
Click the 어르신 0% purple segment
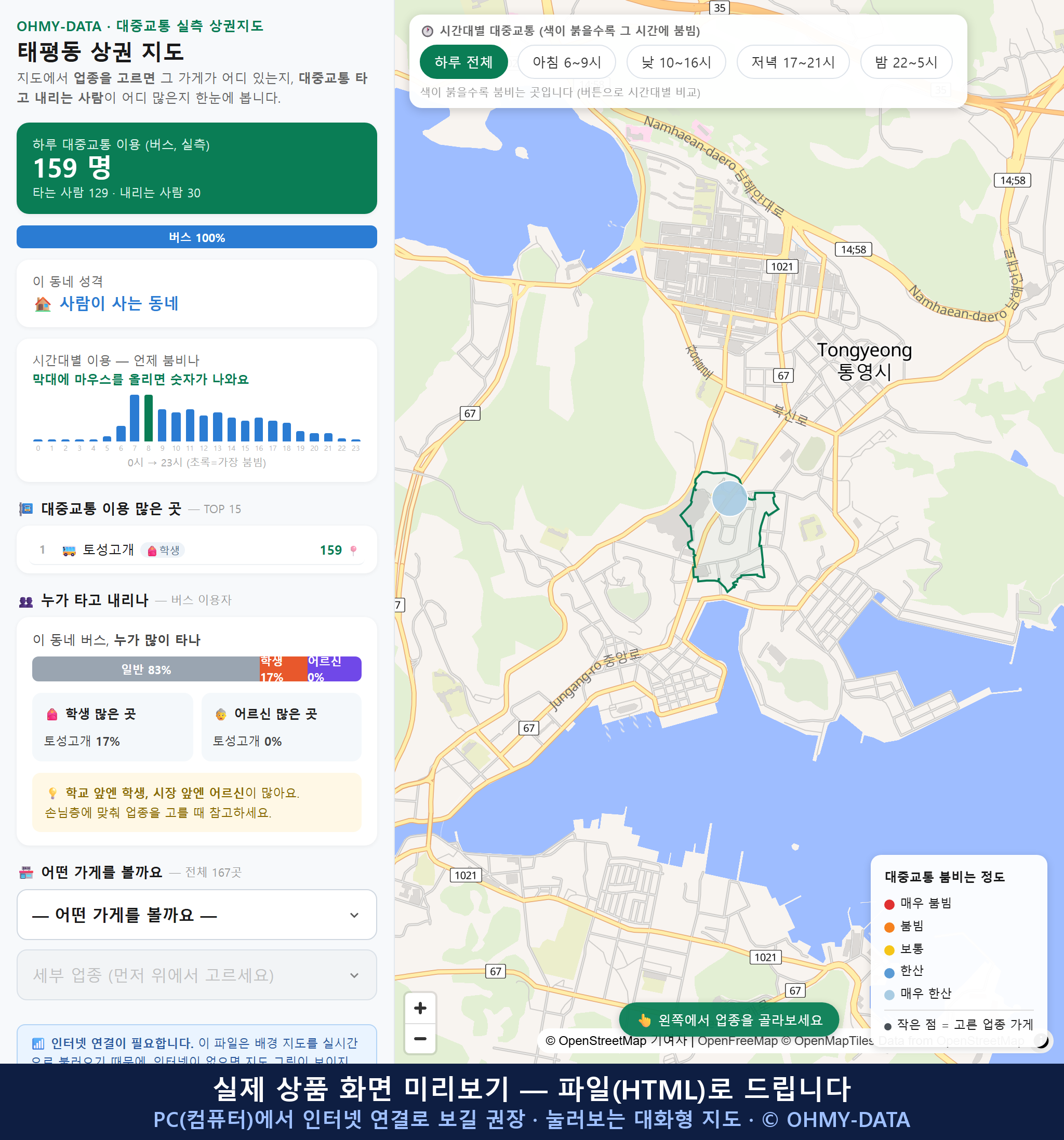(x=335, y=669)
